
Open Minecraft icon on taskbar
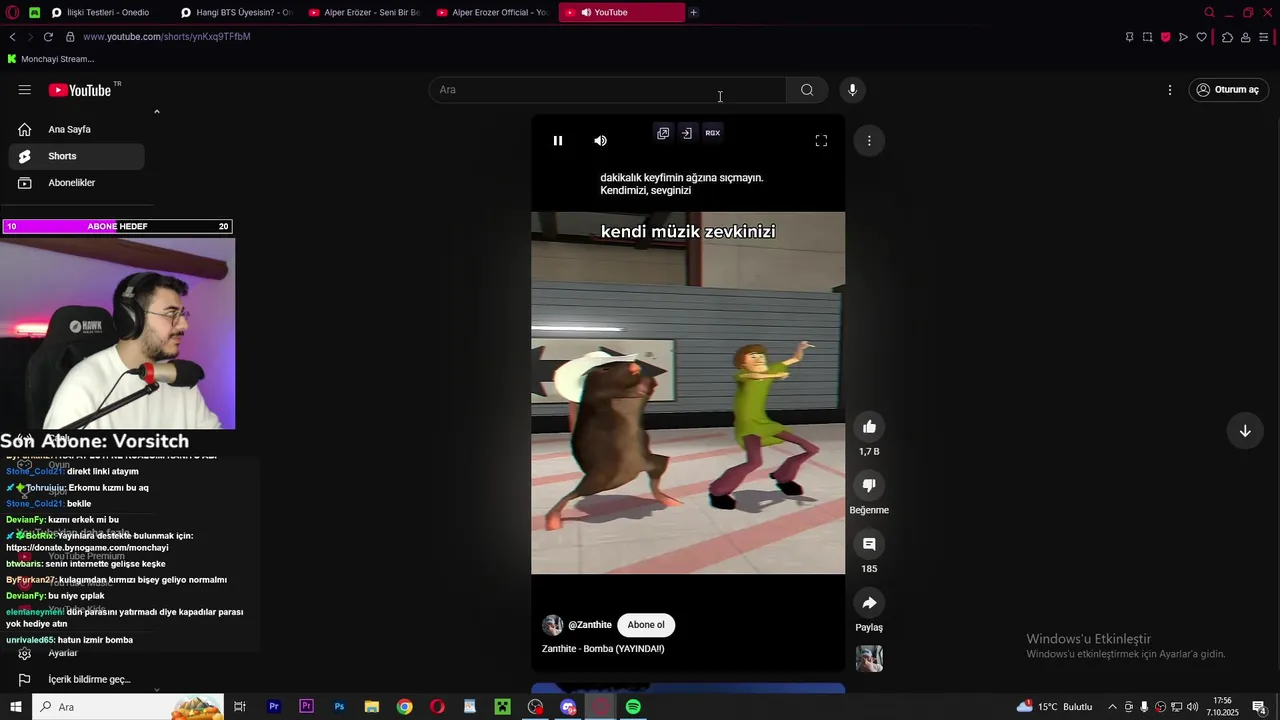pos(502,707)
